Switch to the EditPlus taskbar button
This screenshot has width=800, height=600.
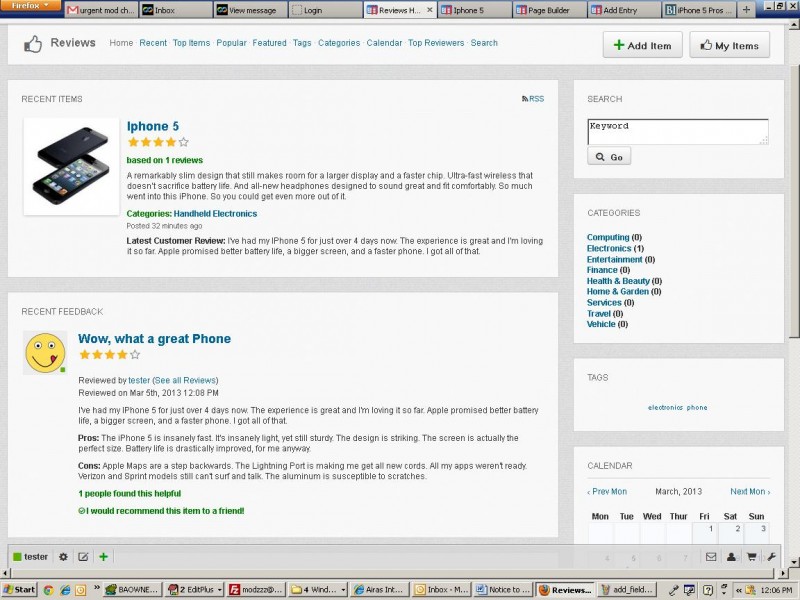tap(196, 590)
